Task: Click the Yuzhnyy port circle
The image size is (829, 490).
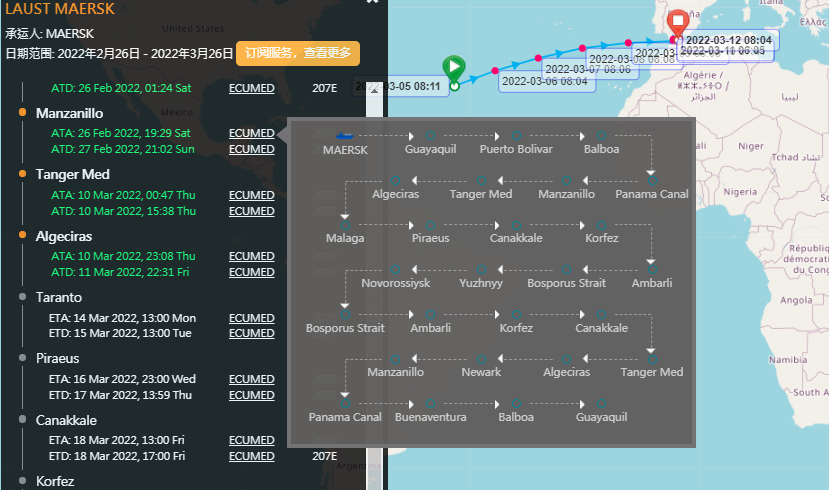Action: tap(481, 269)
